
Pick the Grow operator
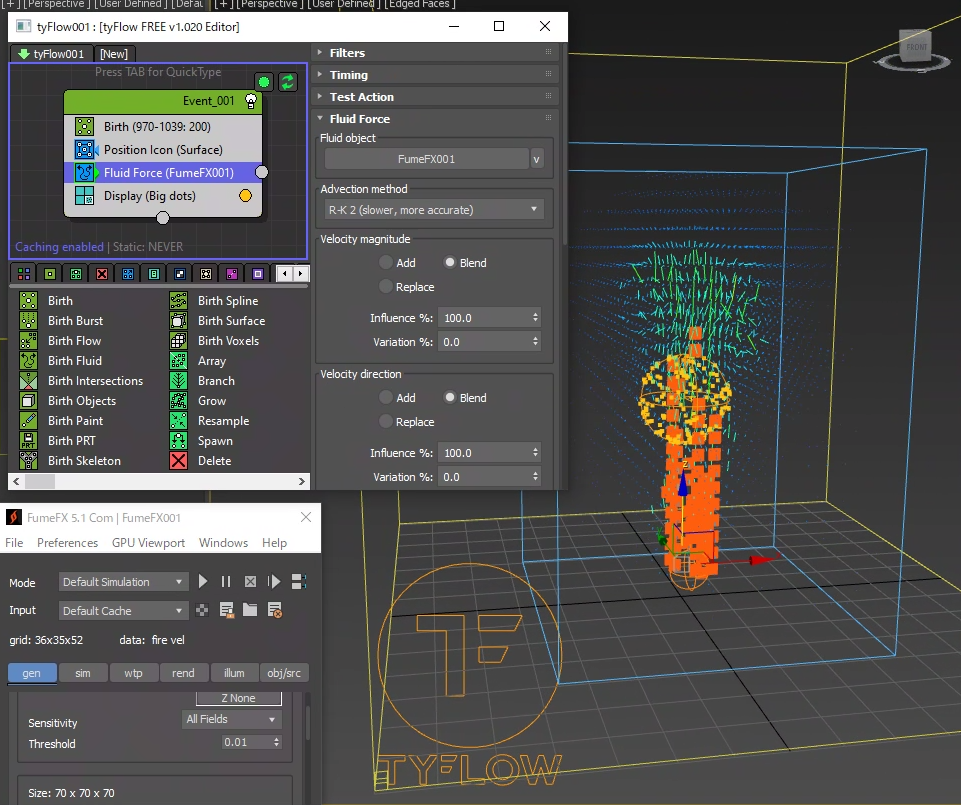[198, 401]
